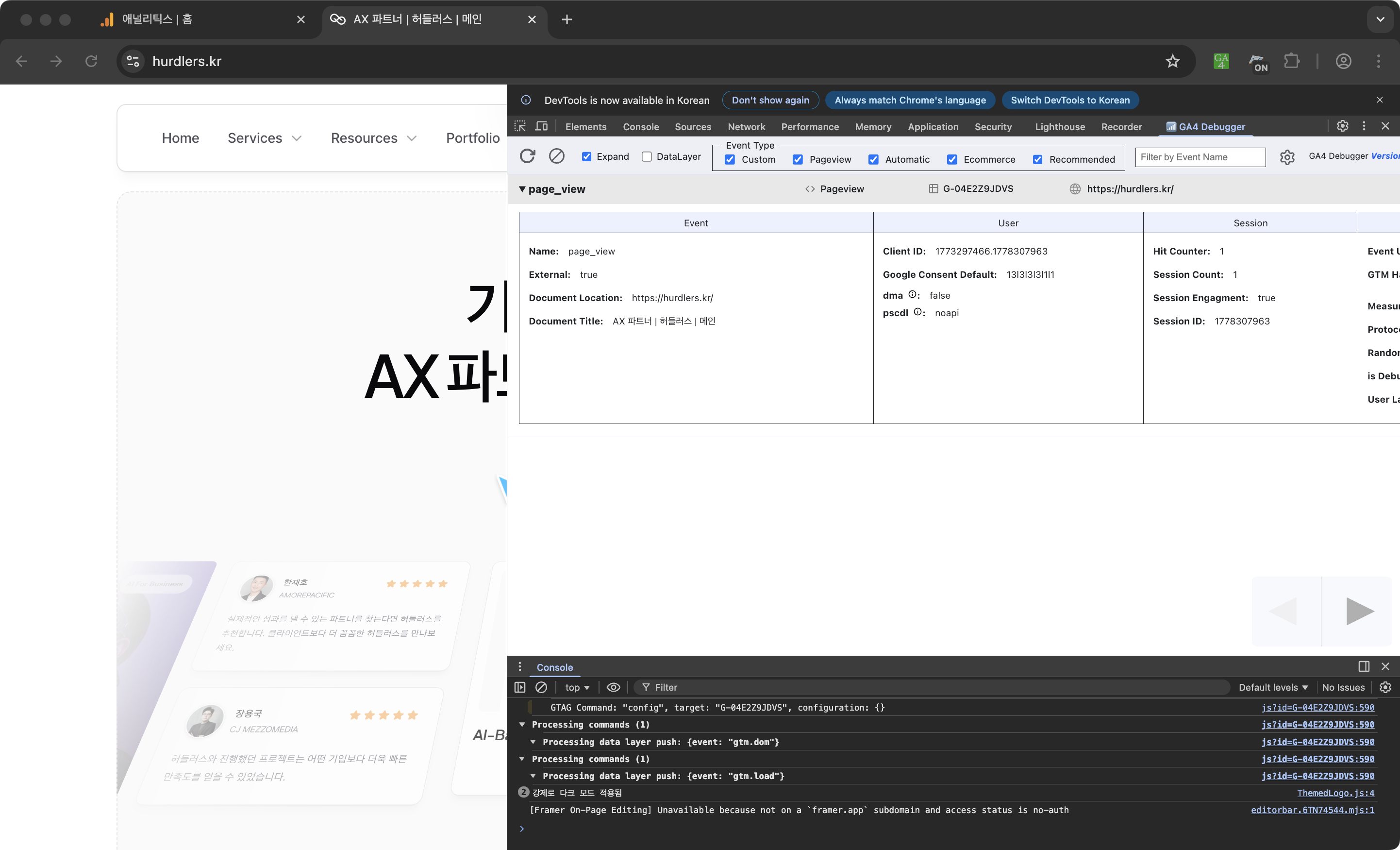Click the Filter by Event Name field

click(1200, 157)
